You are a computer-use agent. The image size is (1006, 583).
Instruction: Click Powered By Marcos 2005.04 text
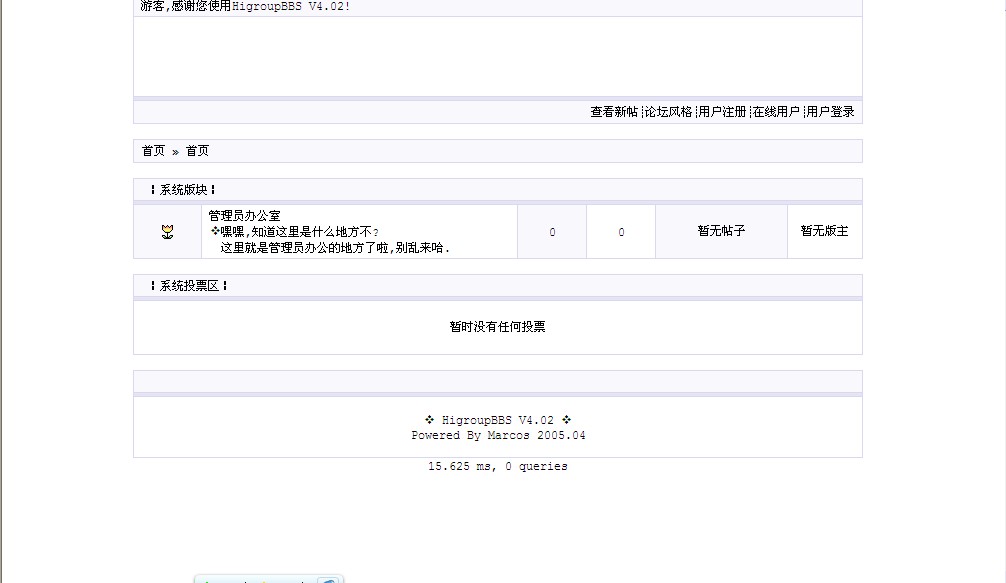pyautogui.click(x=498, y=435)
